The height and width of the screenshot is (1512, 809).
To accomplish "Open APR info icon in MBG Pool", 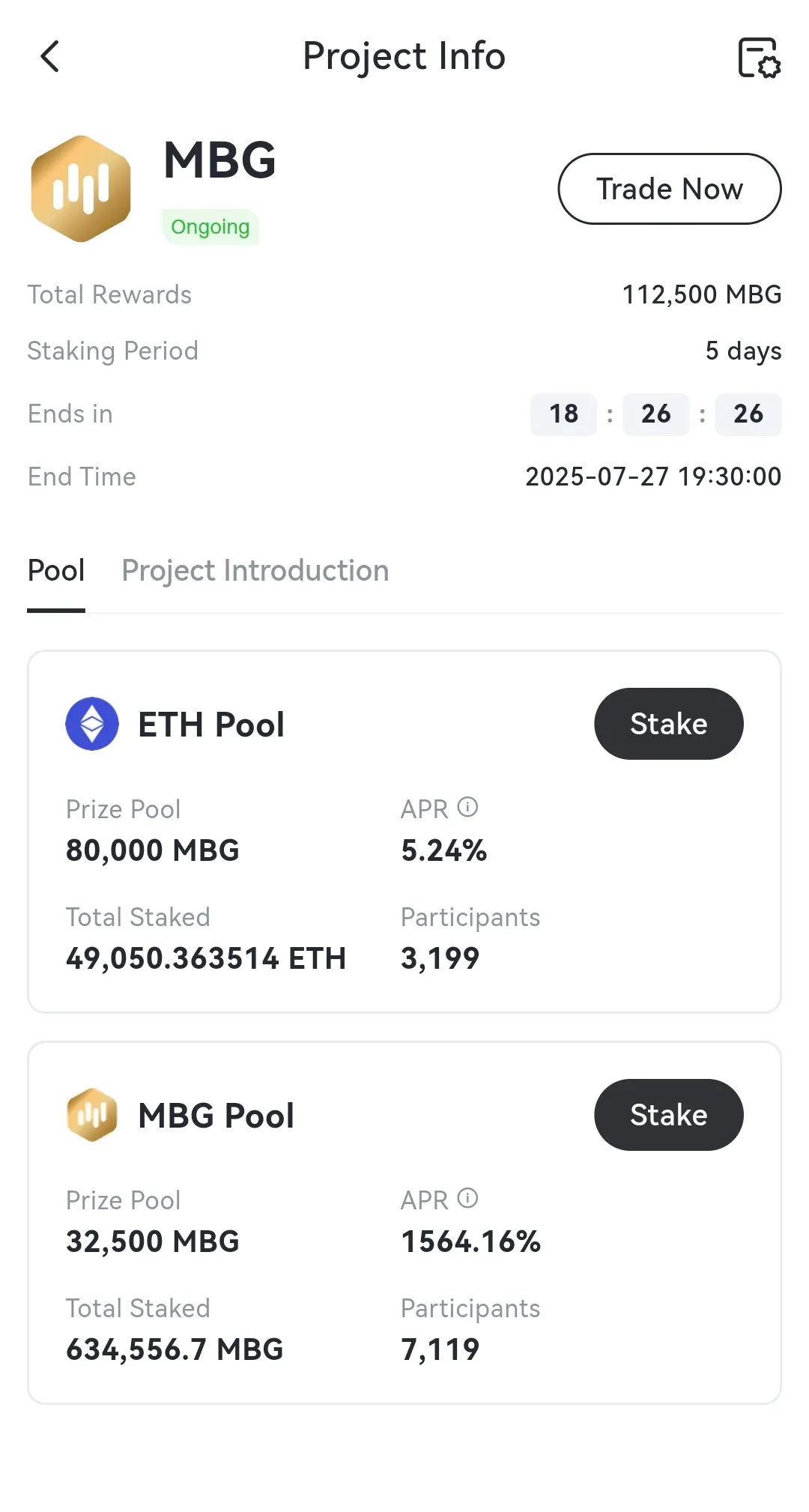I will tap(467, 1198).
